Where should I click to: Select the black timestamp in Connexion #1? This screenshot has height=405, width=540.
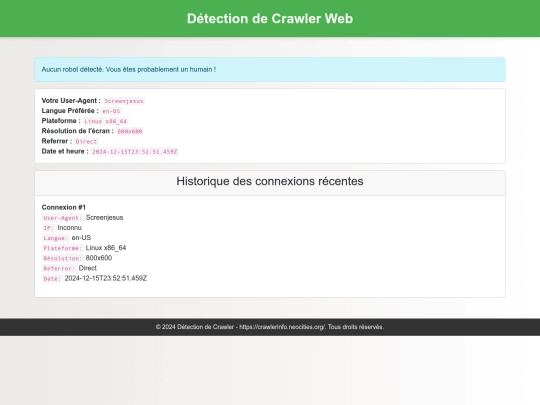click(x=106, y=278)
